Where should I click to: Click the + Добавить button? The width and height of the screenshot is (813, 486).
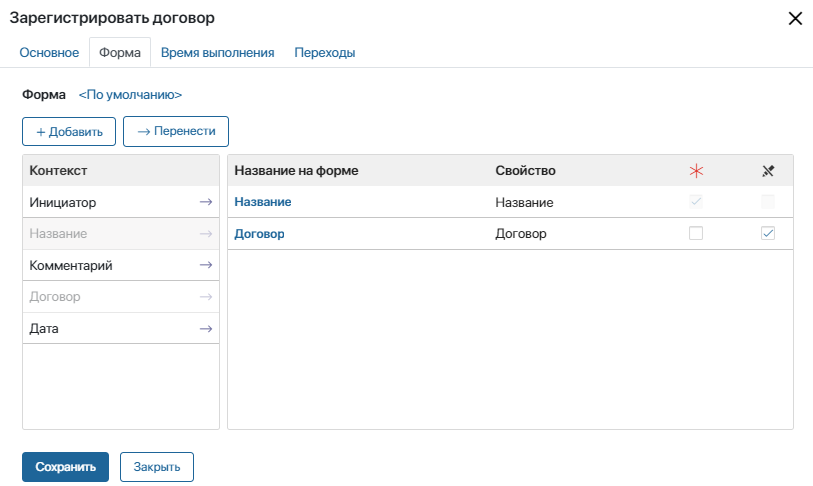(x=69, y=131)
